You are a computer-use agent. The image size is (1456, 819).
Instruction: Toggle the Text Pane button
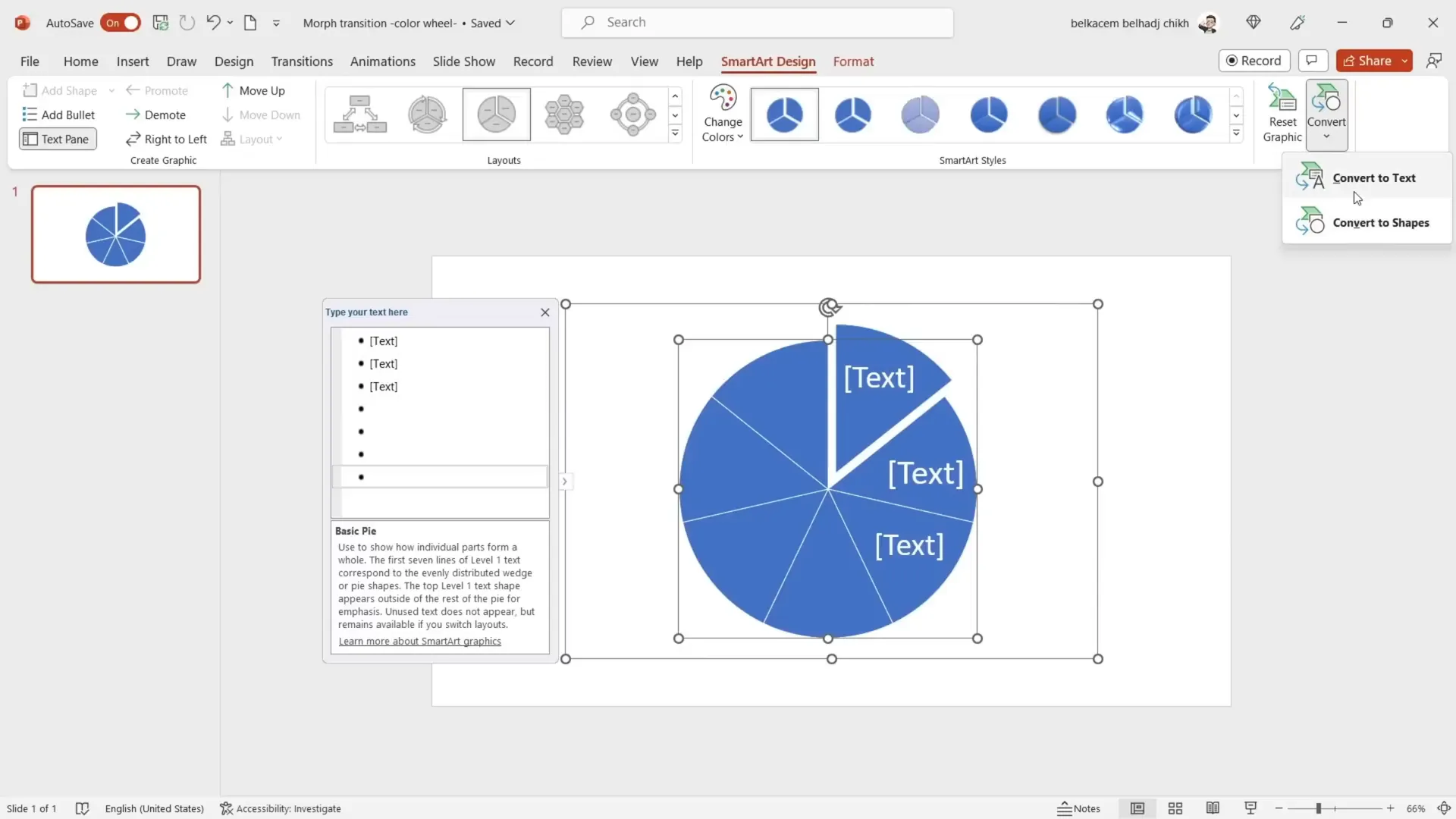click(58, 139)
